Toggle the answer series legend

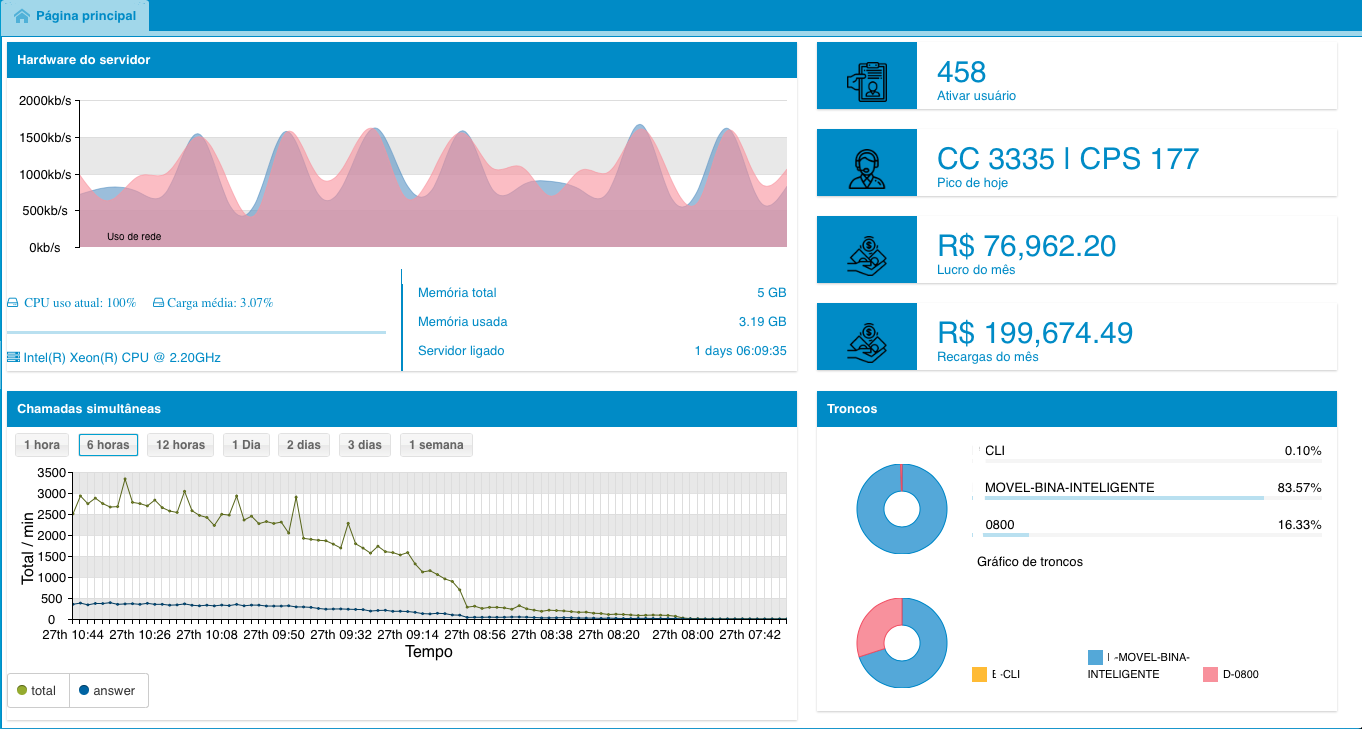[x=109, y=691]
